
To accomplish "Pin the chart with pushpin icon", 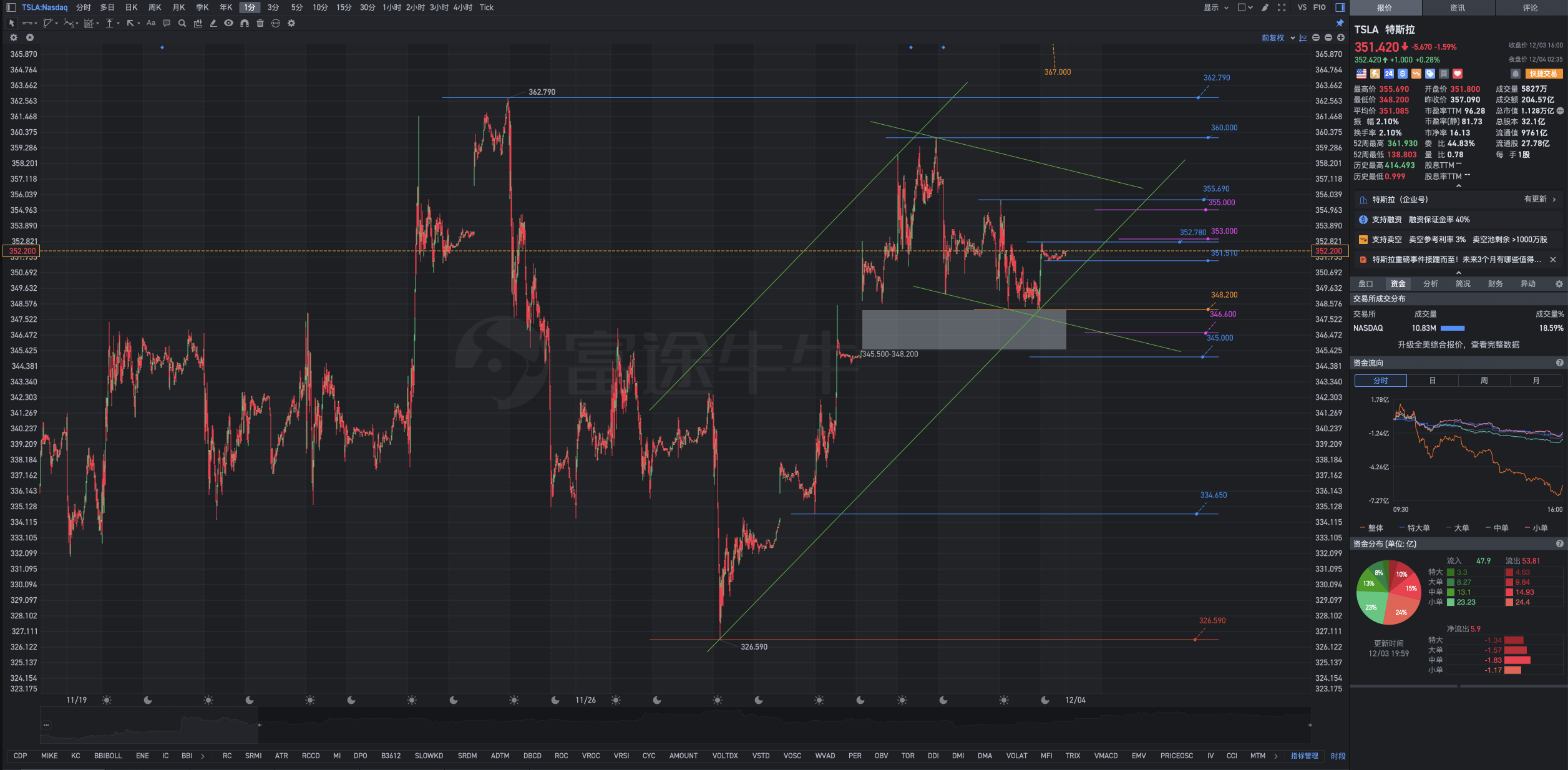I will click(x=1340, y=23).
